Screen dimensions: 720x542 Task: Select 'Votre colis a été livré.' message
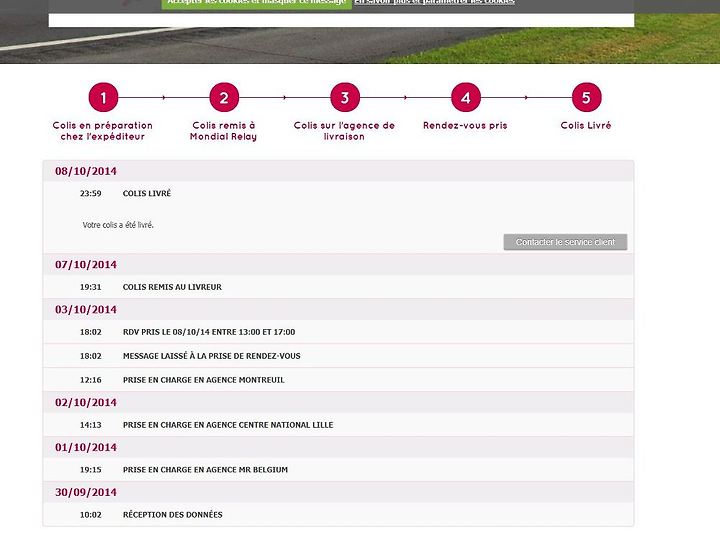pyautogui.click(x=118, y=225)
